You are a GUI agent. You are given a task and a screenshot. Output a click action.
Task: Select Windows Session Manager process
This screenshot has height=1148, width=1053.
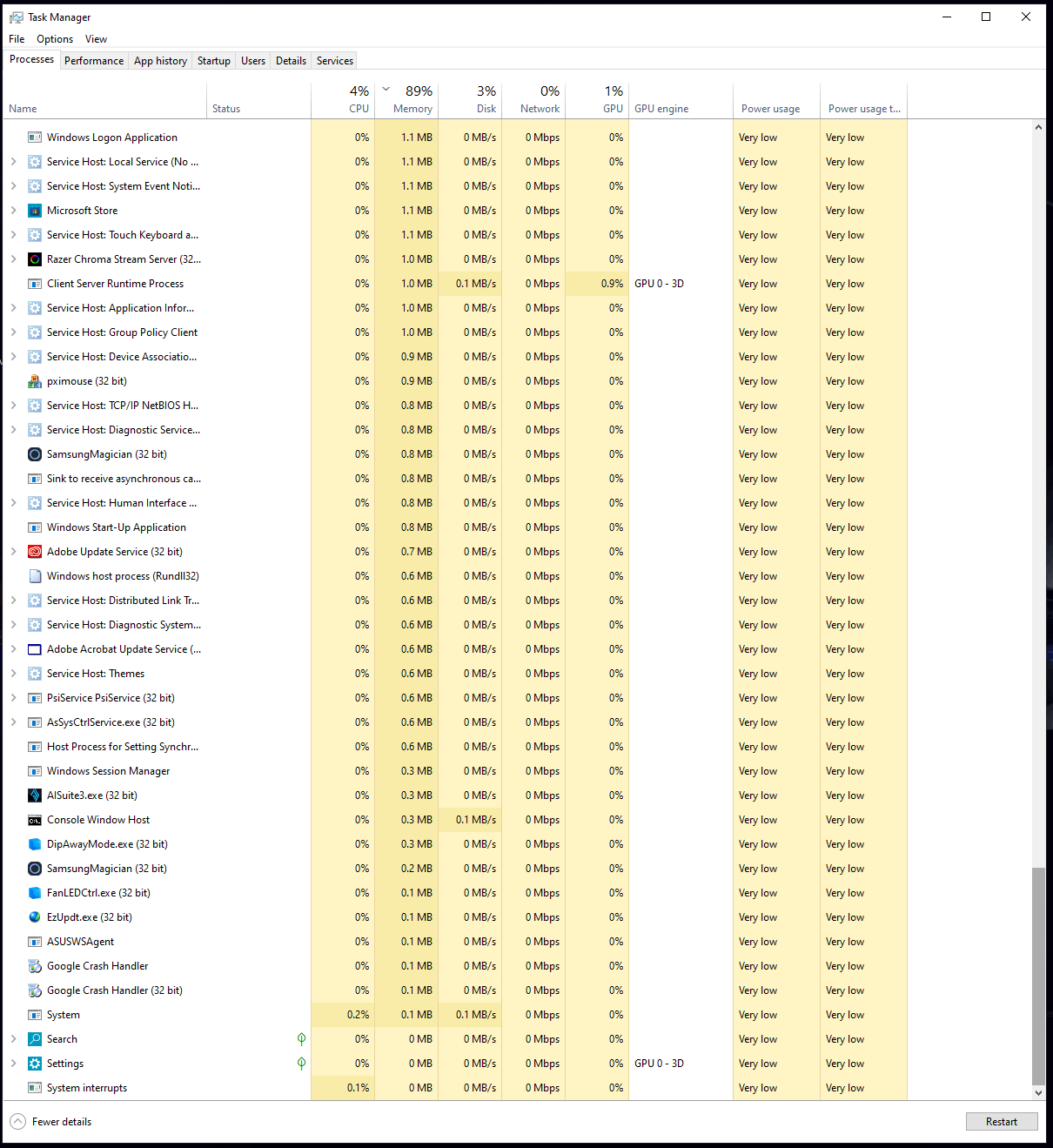click(455, 771)
